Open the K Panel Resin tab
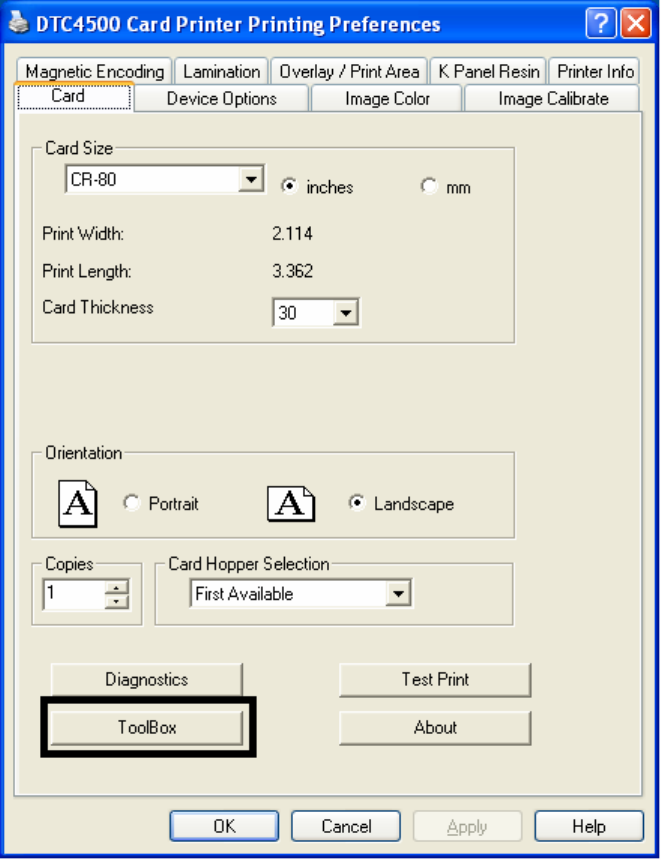The image size is (661, 860). pyautogui.click(x=488, y=71)
